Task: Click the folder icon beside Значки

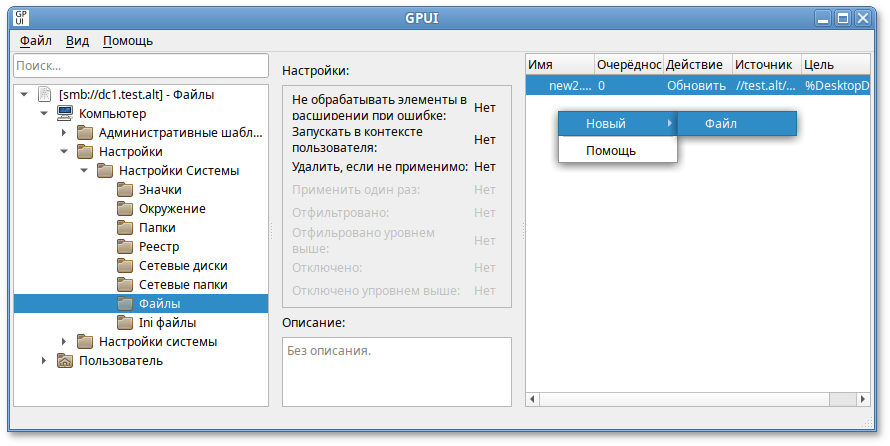Action: tap(125, 190)
